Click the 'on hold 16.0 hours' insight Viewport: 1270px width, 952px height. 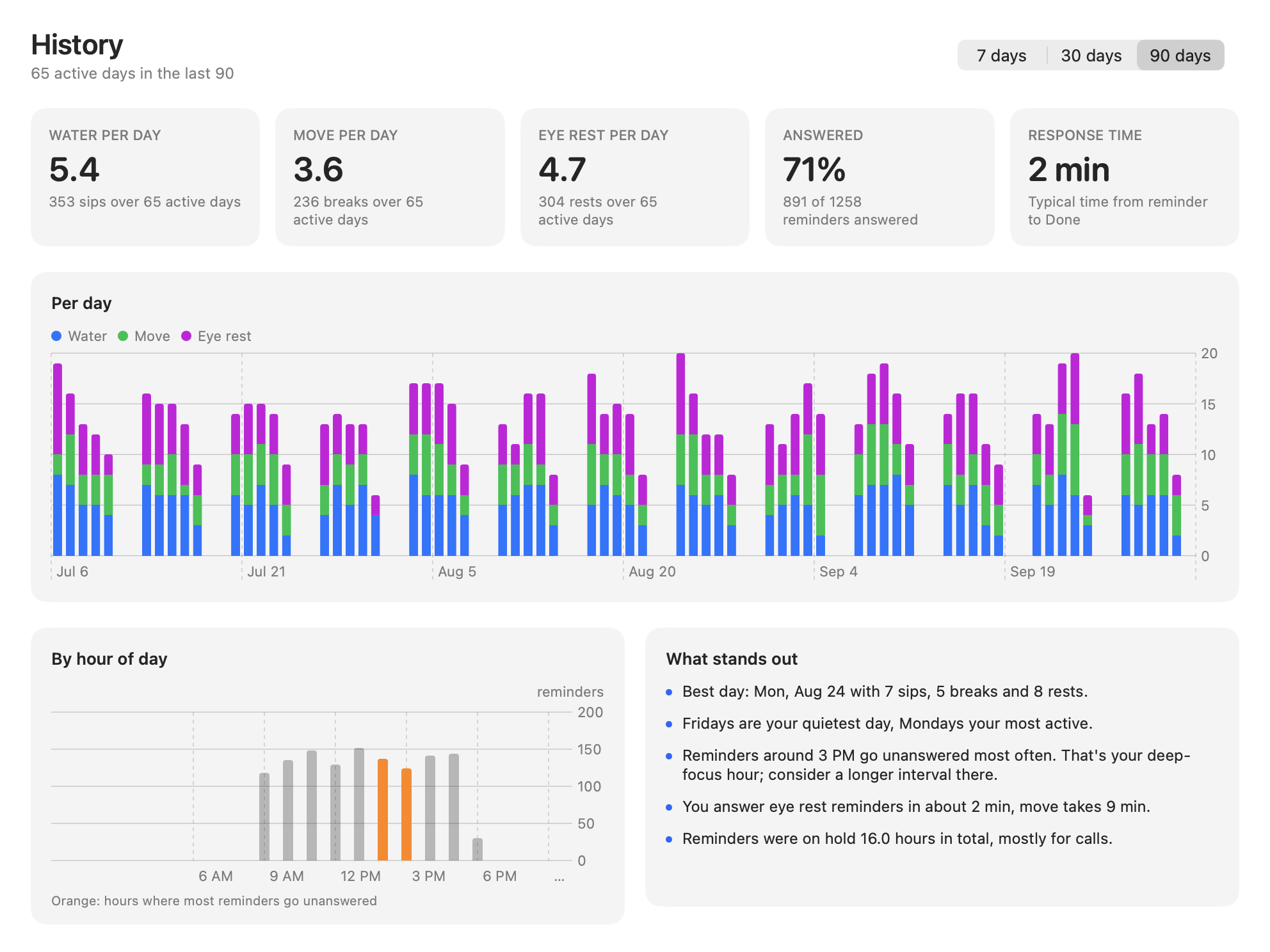pos(897,839)
